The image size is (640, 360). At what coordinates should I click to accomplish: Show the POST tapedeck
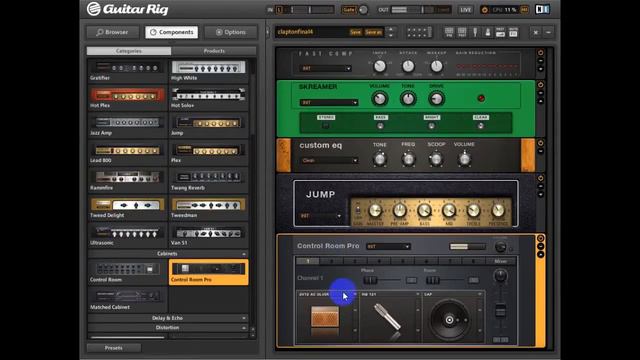pos(462,32)
